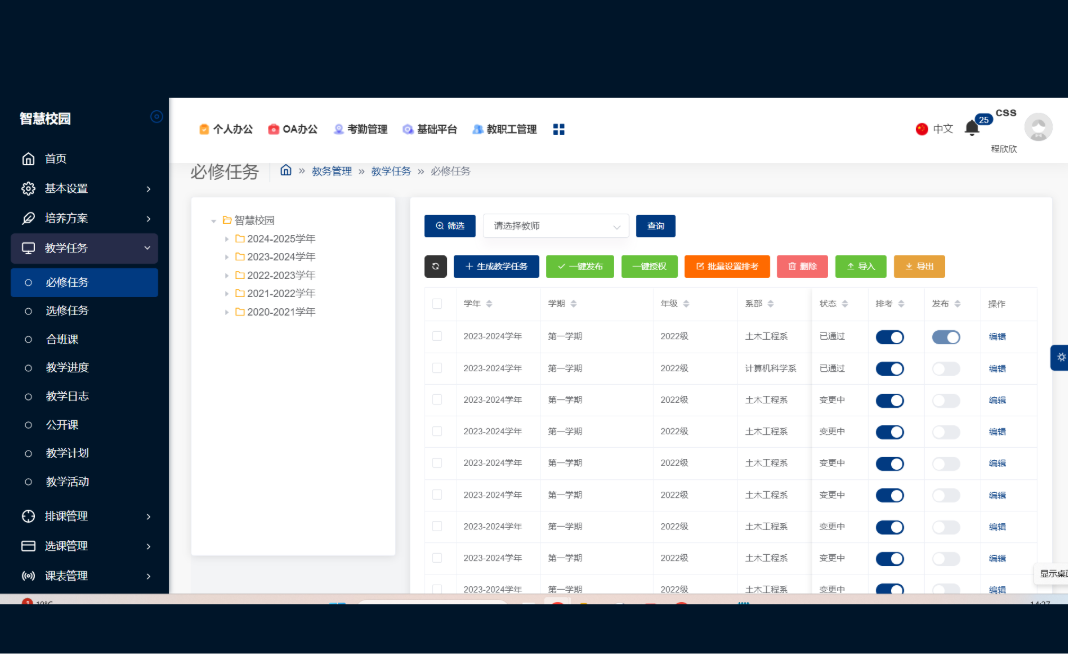Open 考勤管理 via its person icon
1068x654 pixels.
(339, 129)
